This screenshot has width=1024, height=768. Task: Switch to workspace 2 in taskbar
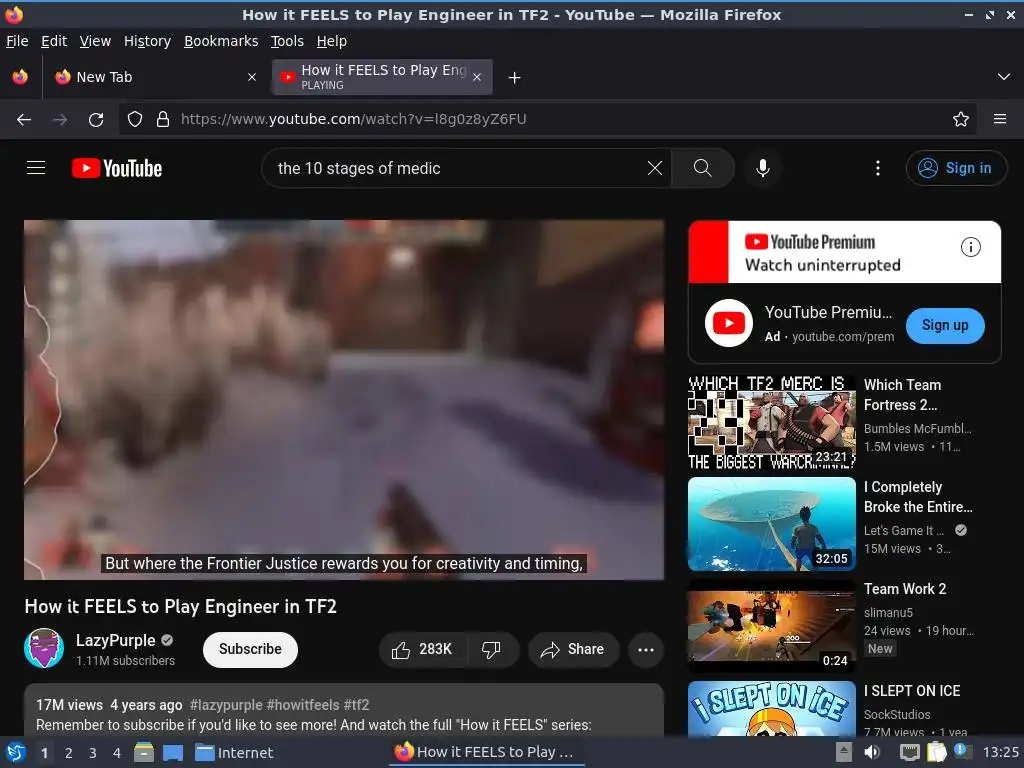click(x=69, y=753)
